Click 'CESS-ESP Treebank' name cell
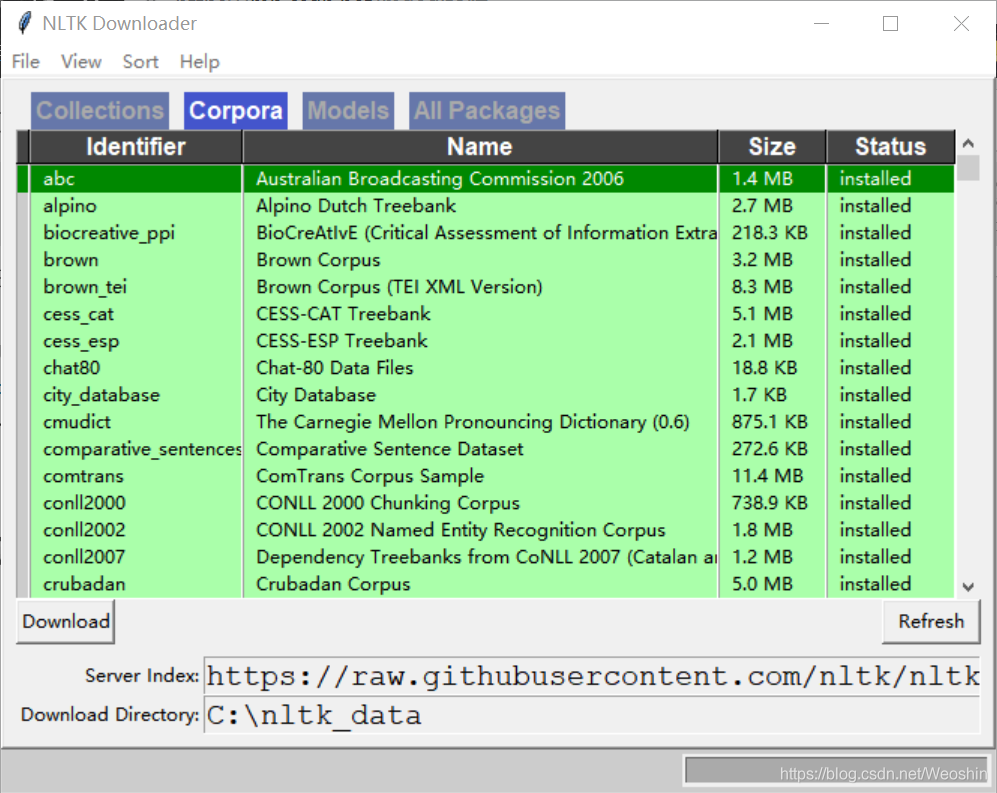Screen dimensions: 997x793 tap(342, 341)
